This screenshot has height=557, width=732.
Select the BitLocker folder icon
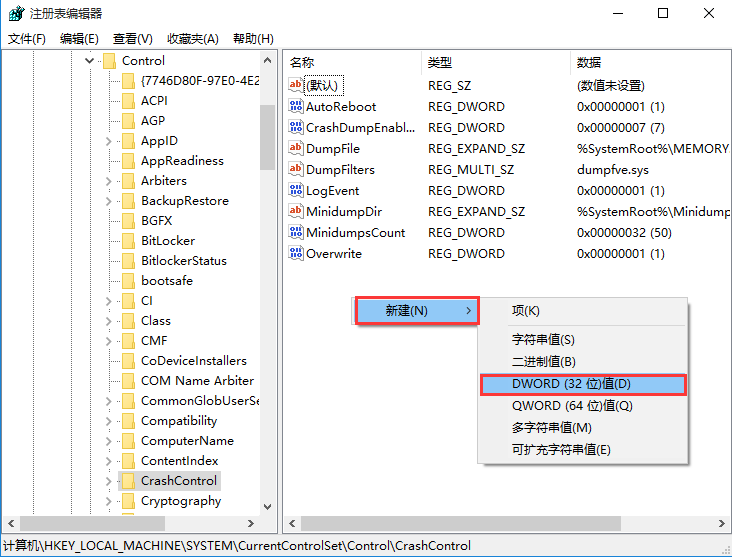127,241
